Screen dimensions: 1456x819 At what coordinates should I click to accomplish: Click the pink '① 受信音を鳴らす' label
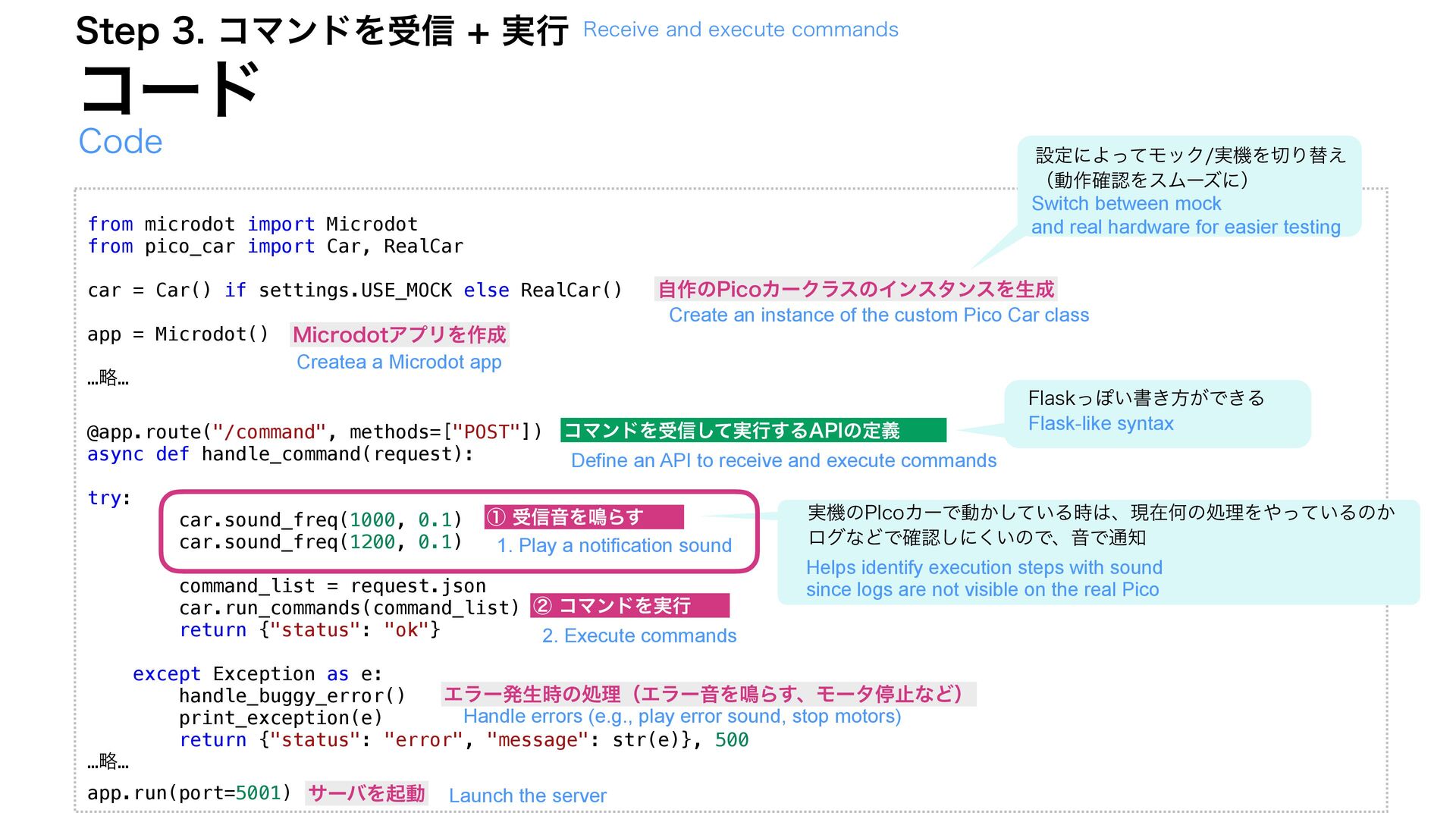pyautogui.click(x=583, y=517)
